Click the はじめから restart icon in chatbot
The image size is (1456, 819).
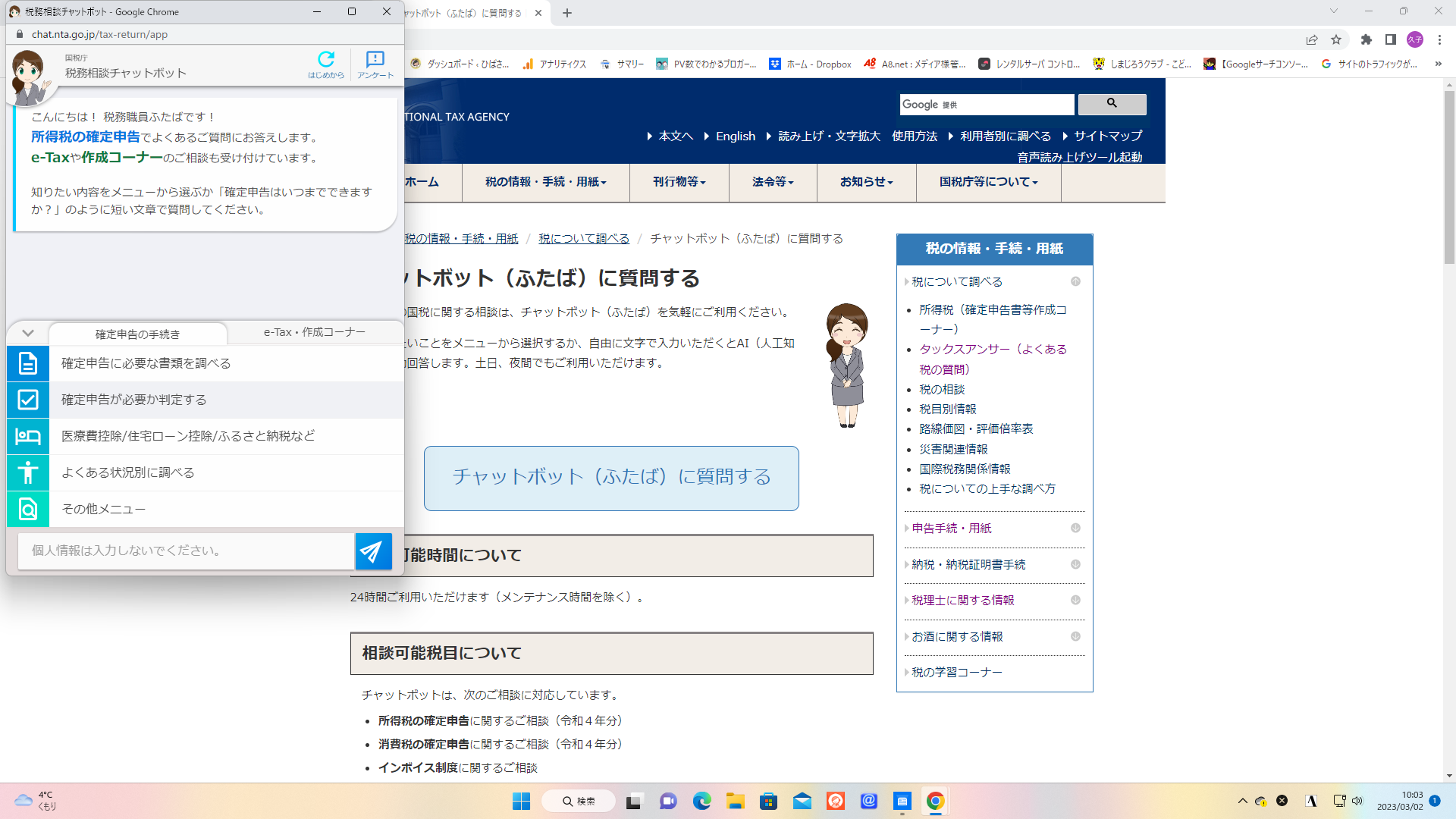coord(326,64)
